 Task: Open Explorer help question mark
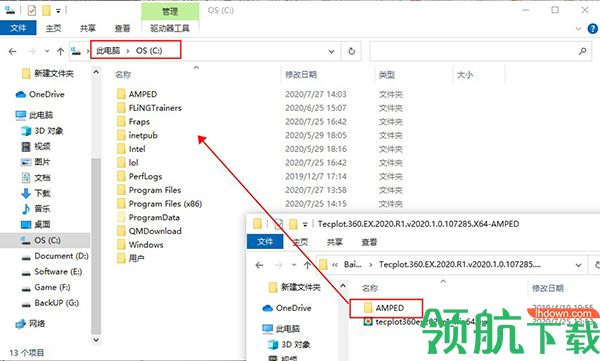(x=593, y=28)
